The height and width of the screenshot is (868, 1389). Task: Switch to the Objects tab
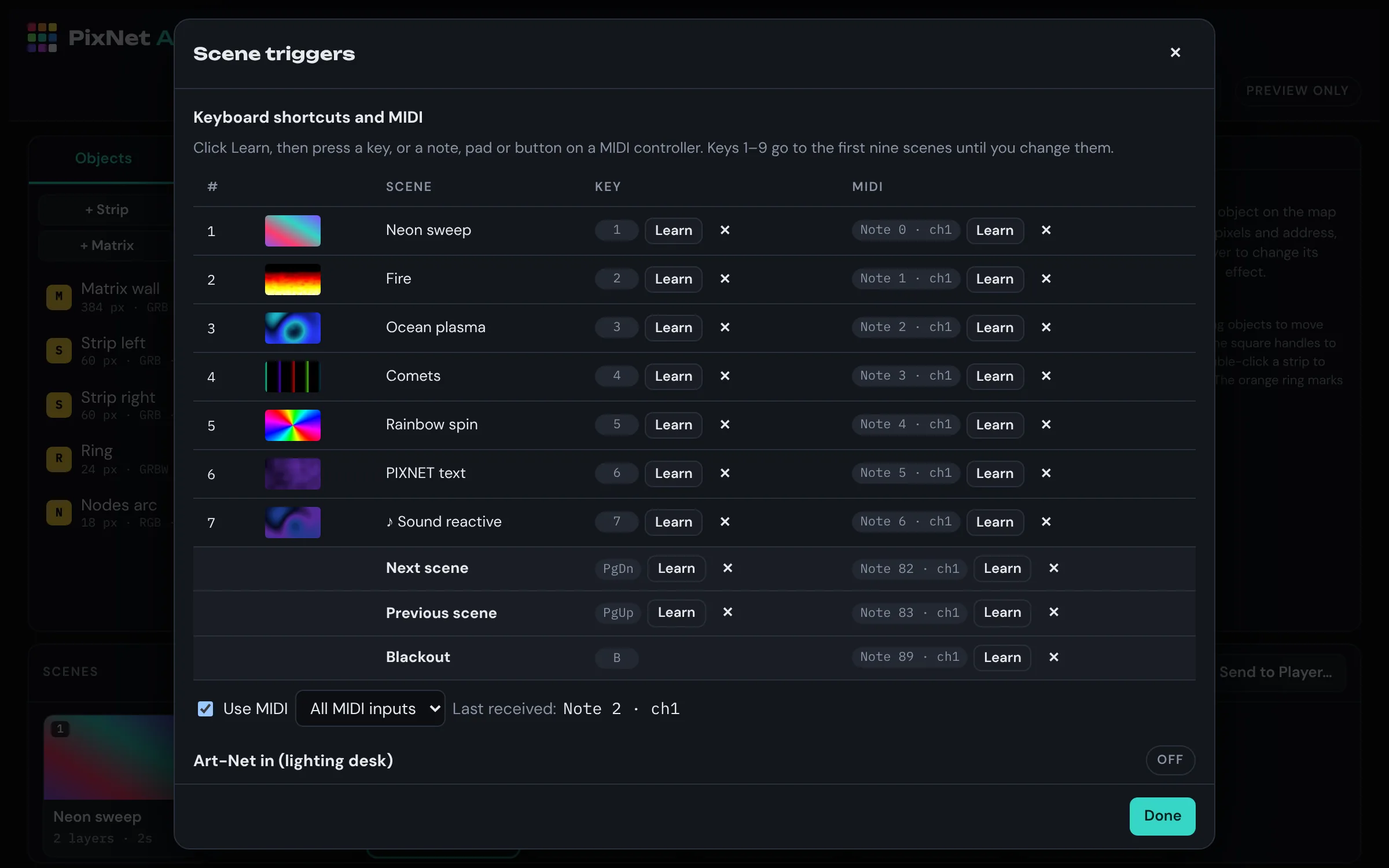103,158
